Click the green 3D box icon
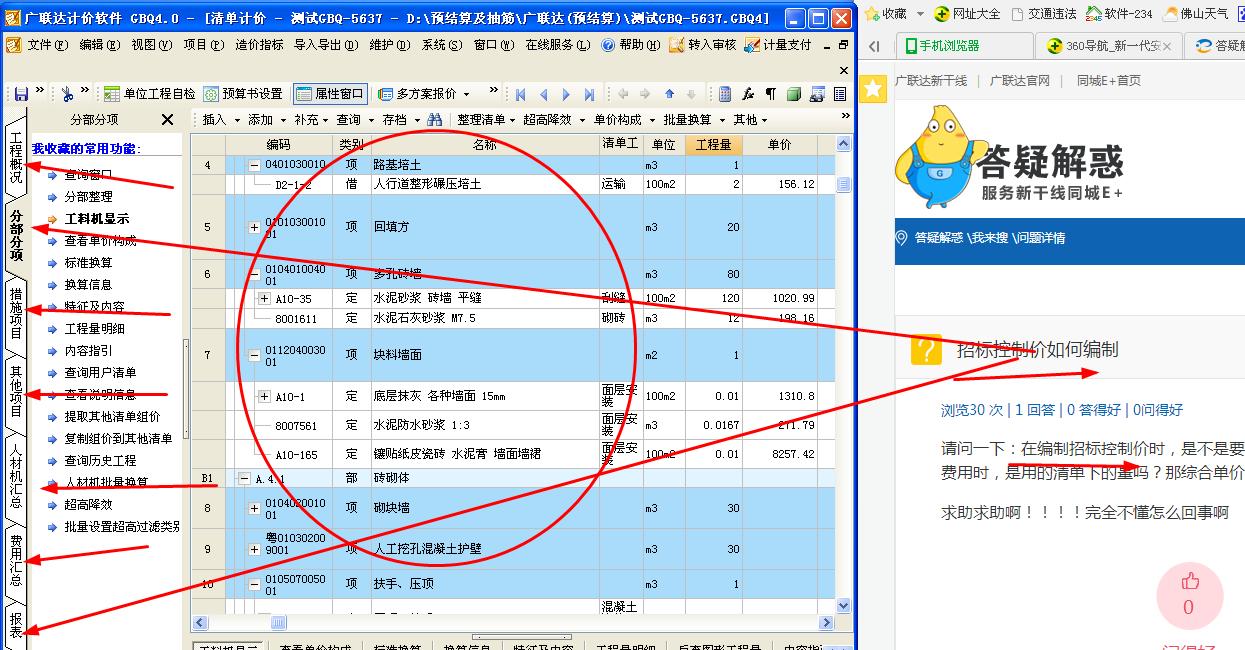 coord(794,94)
